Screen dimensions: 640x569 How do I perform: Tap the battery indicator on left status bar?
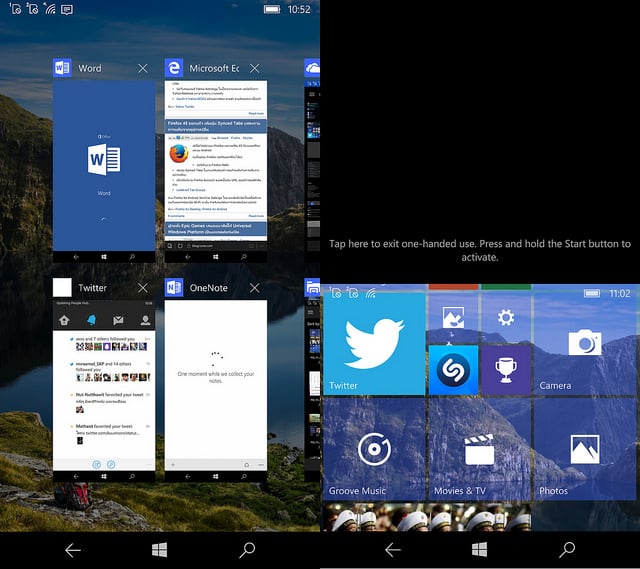pyautogui.click(x=272, y=9)
